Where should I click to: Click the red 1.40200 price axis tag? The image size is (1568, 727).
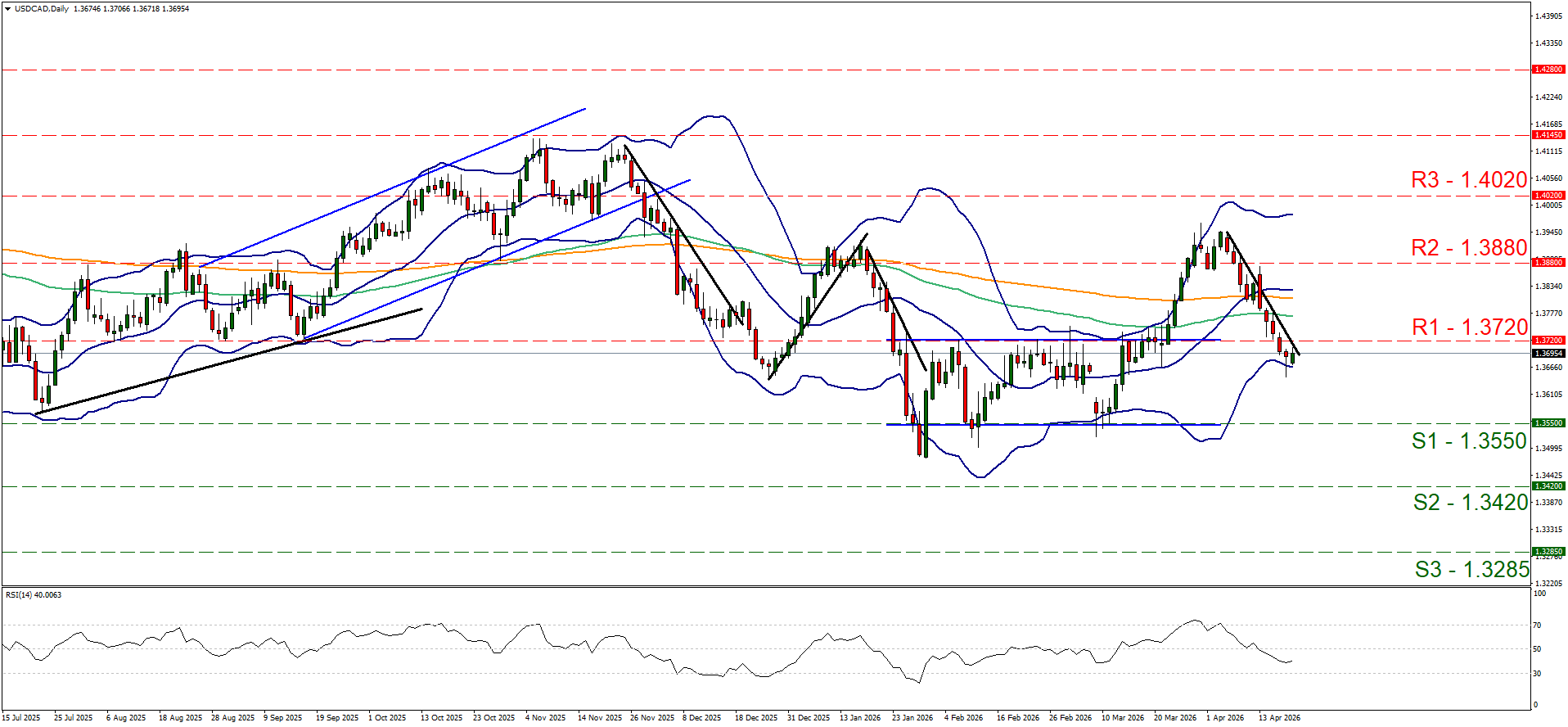[1548, 196]
